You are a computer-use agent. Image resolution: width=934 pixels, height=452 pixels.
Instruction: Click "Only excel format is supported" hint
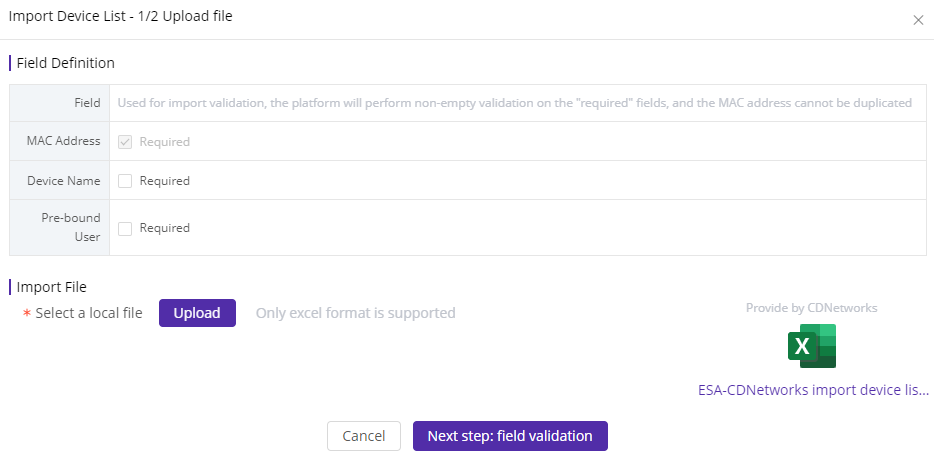[356, 313]
